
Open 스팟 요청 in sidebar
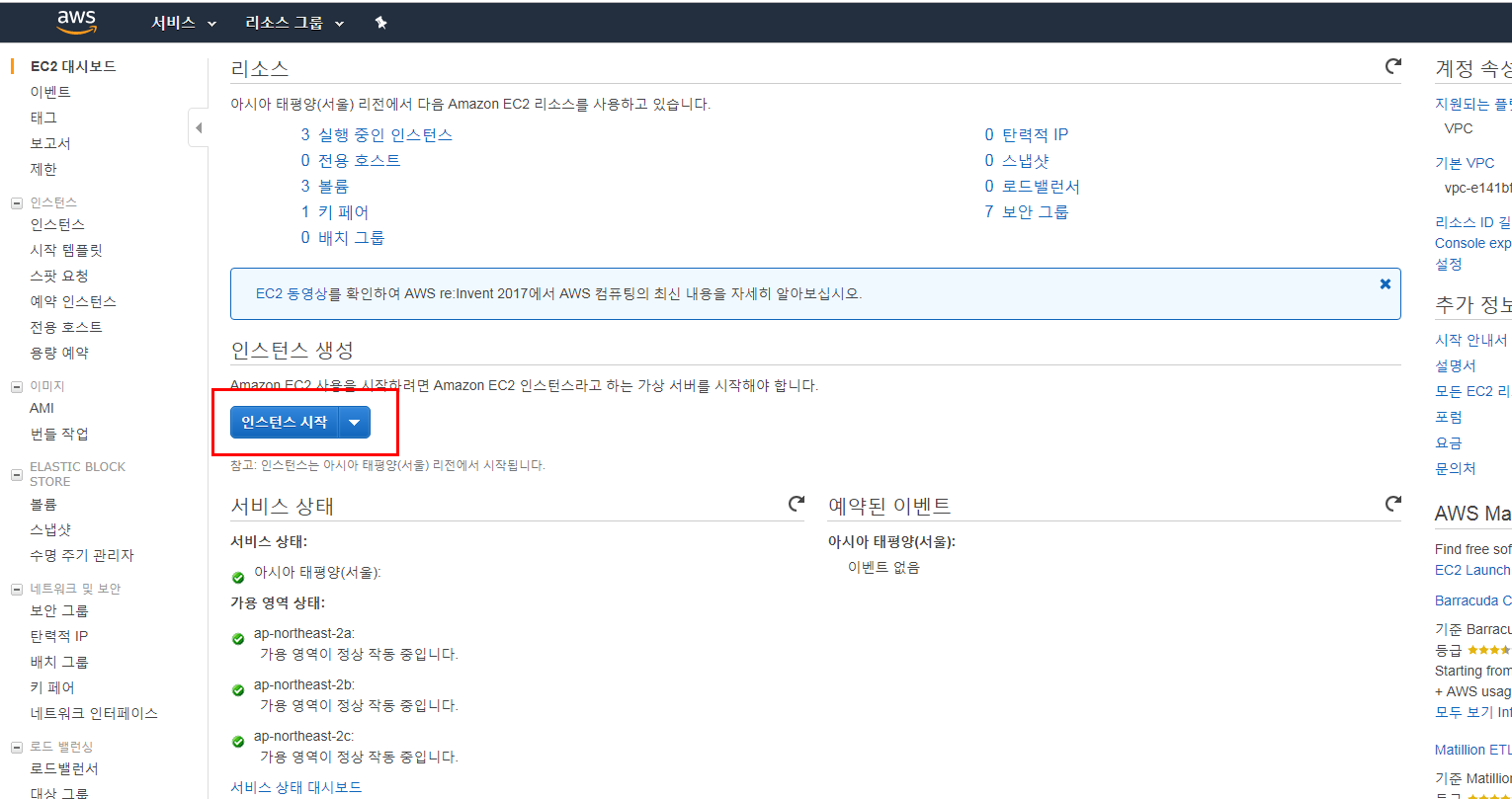click(59, 276)
